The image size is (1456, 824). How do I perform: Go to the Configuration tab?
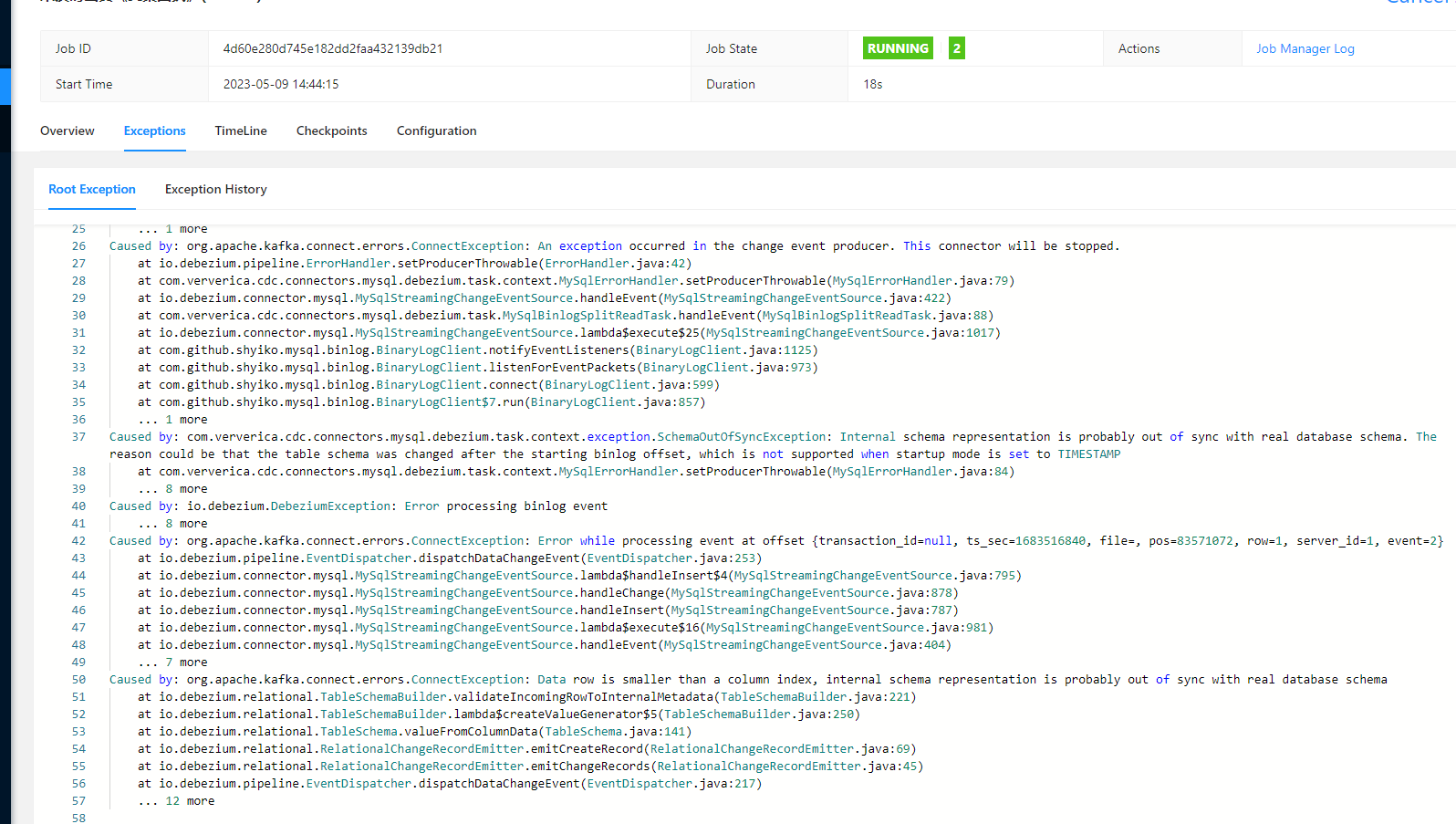click(x=436, y=130)
